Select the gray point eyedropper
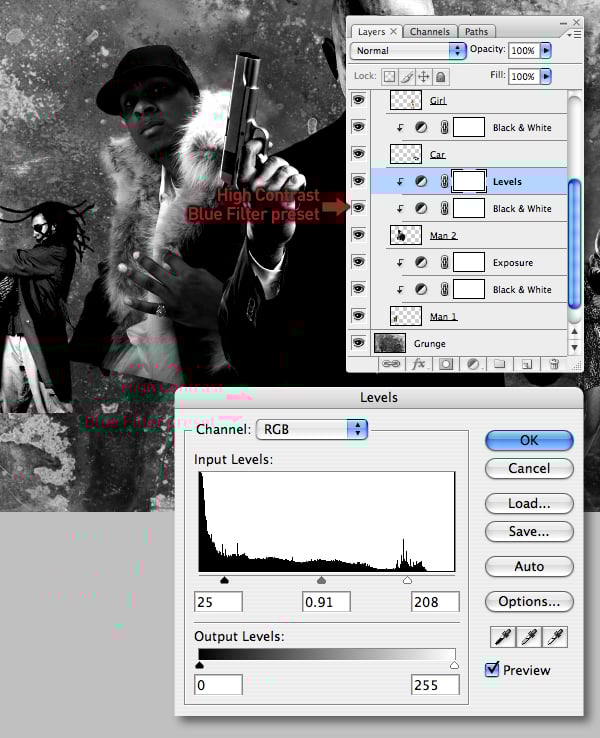This screenshot has height=738, width=600. 529,637
